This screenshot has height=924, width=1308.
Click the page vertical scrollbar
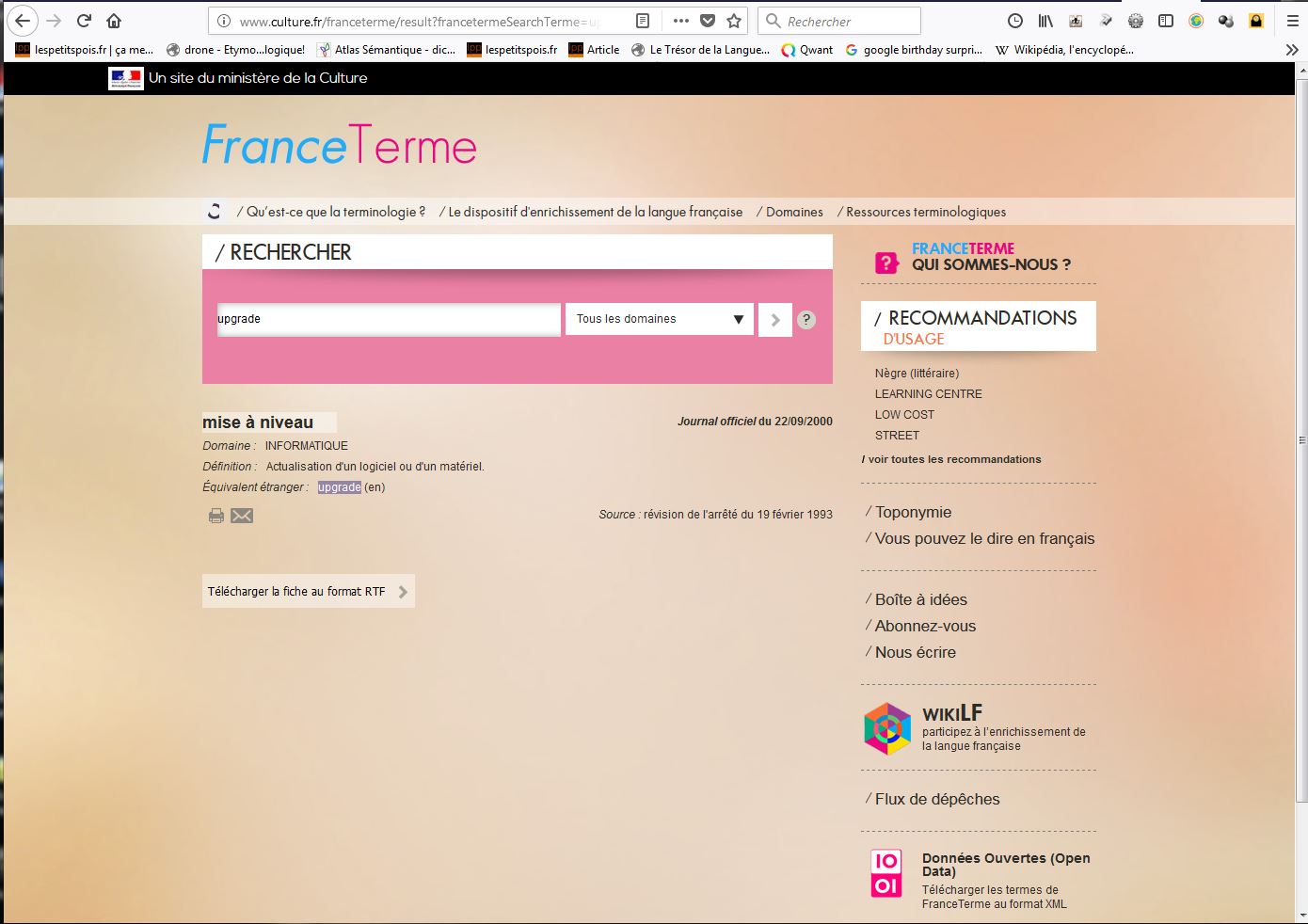pos(1300,470)
